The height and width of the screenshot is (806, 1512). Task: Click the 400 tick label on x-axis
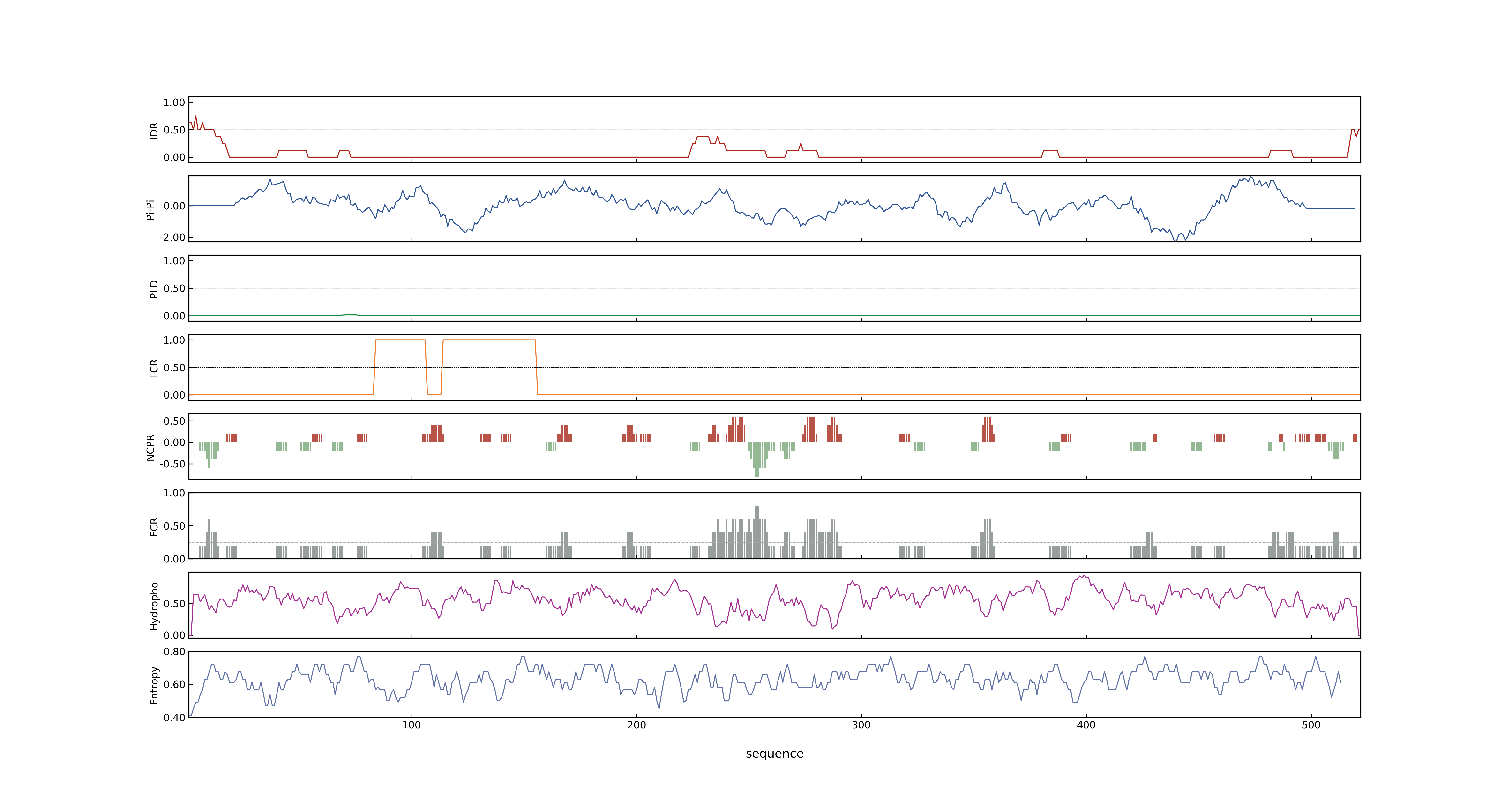click(1086, 725)
